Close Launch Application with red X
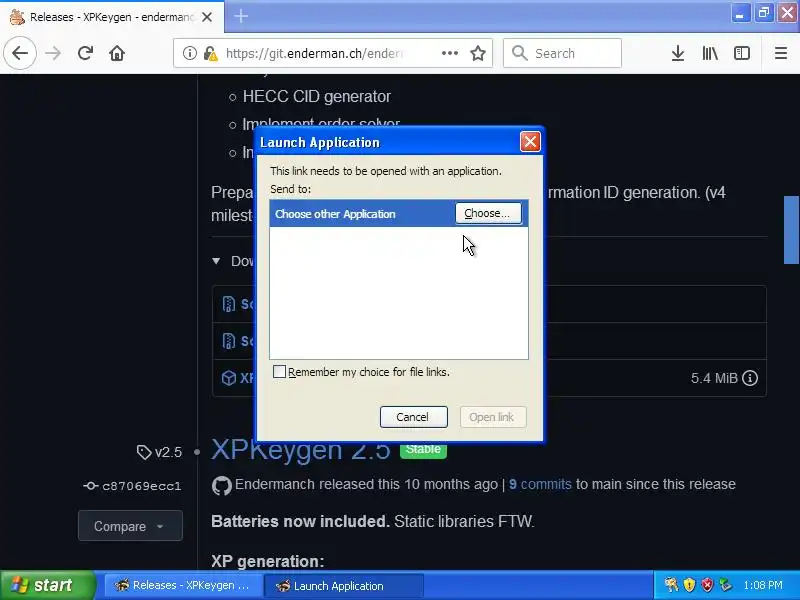The height and width of the screenshot is (600, 800). click(x=530, y=142)
